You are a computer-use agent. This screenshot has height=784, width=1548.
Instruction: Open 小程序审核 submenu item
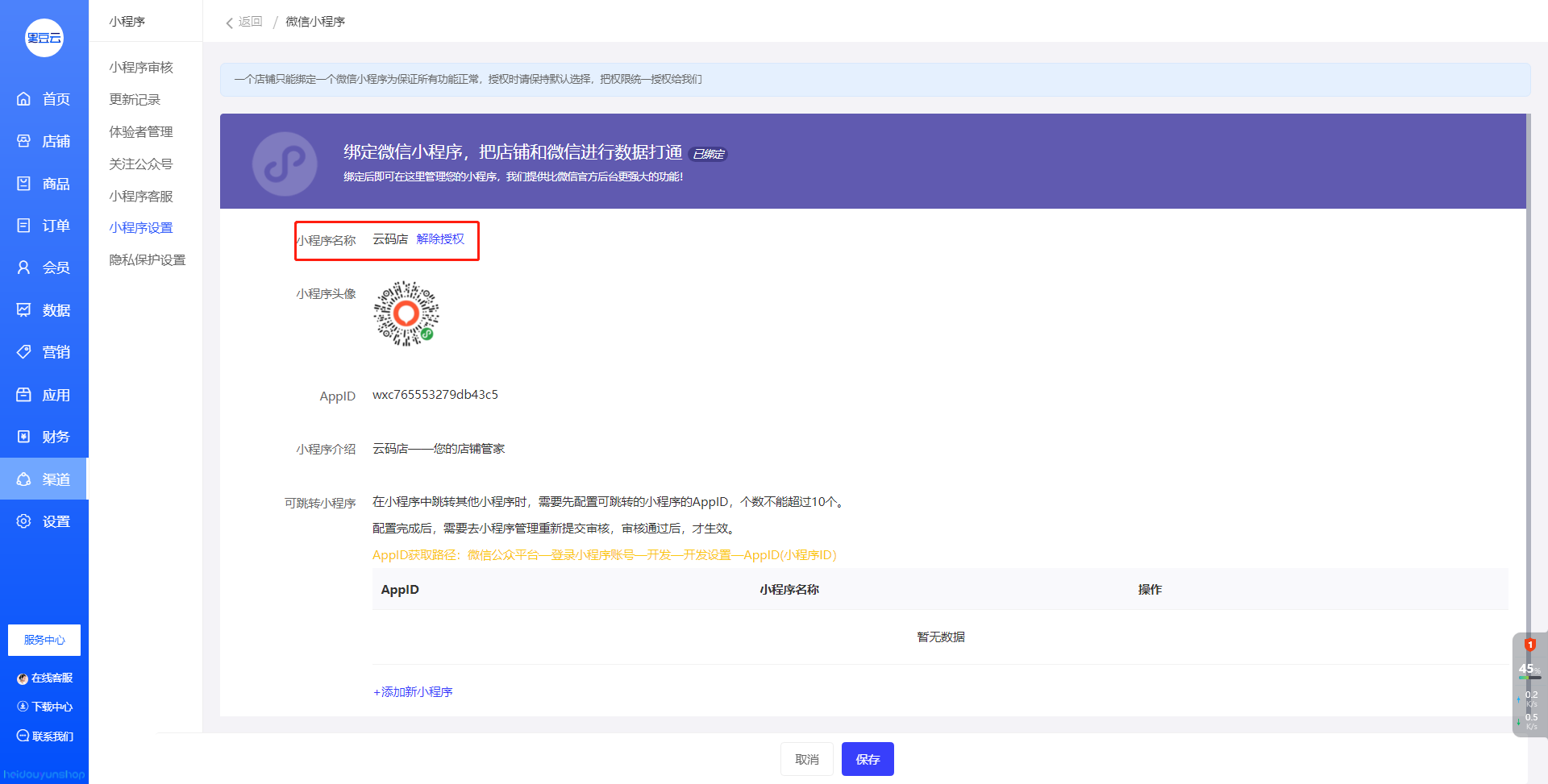pos(141,67)
